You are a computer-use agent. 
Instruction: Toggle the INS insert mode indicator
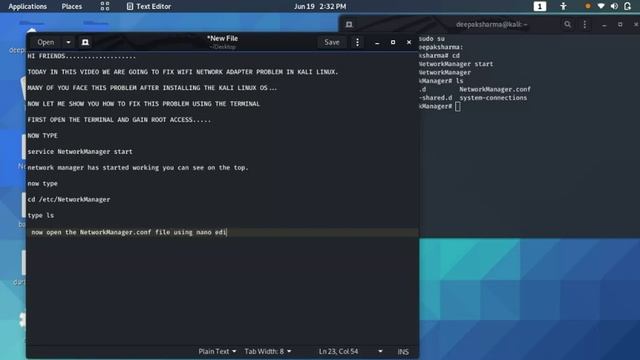point(403,351)
